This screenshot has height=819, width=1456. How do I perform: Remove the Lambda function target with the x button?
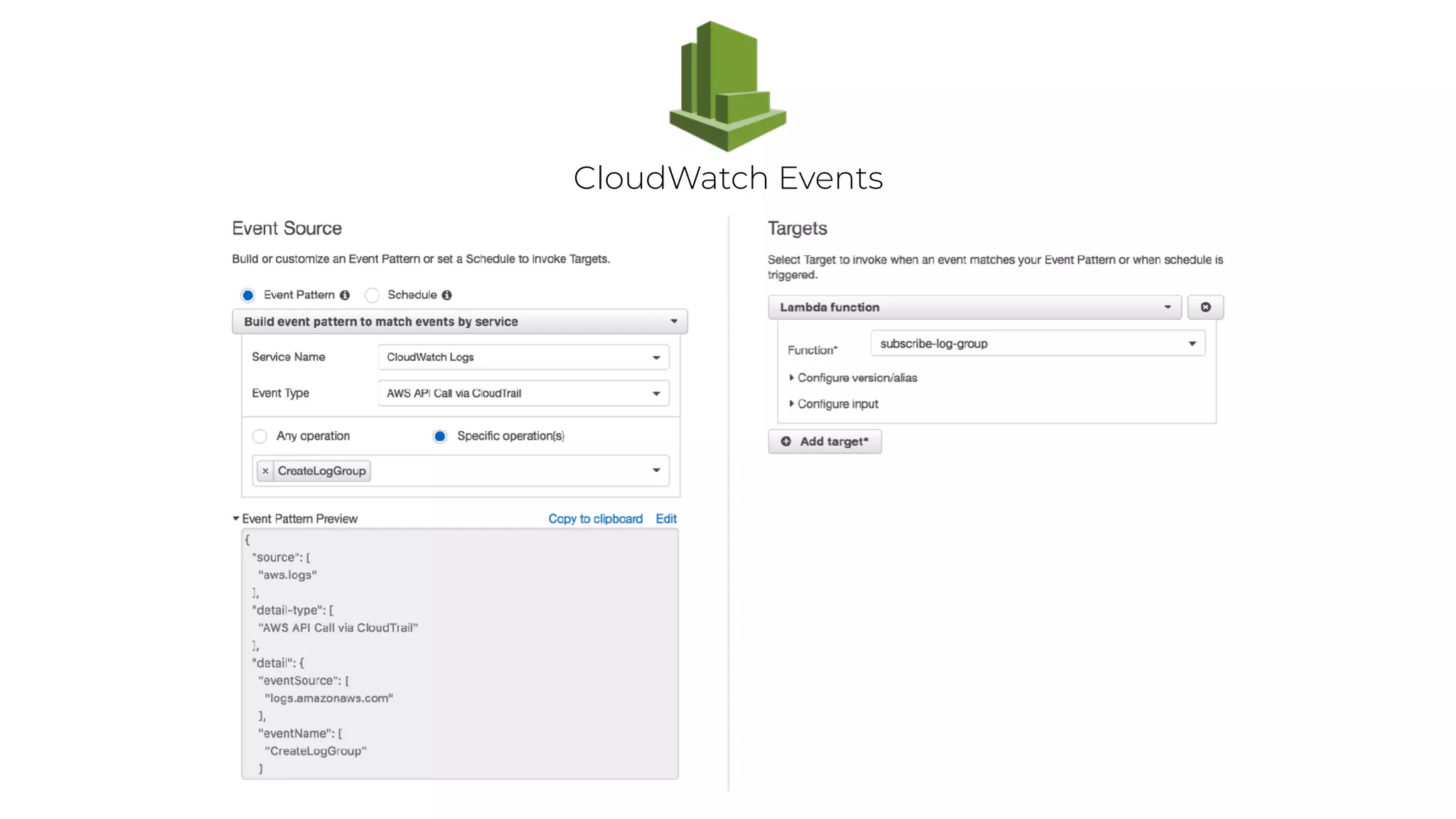(x=1206, y=307)
